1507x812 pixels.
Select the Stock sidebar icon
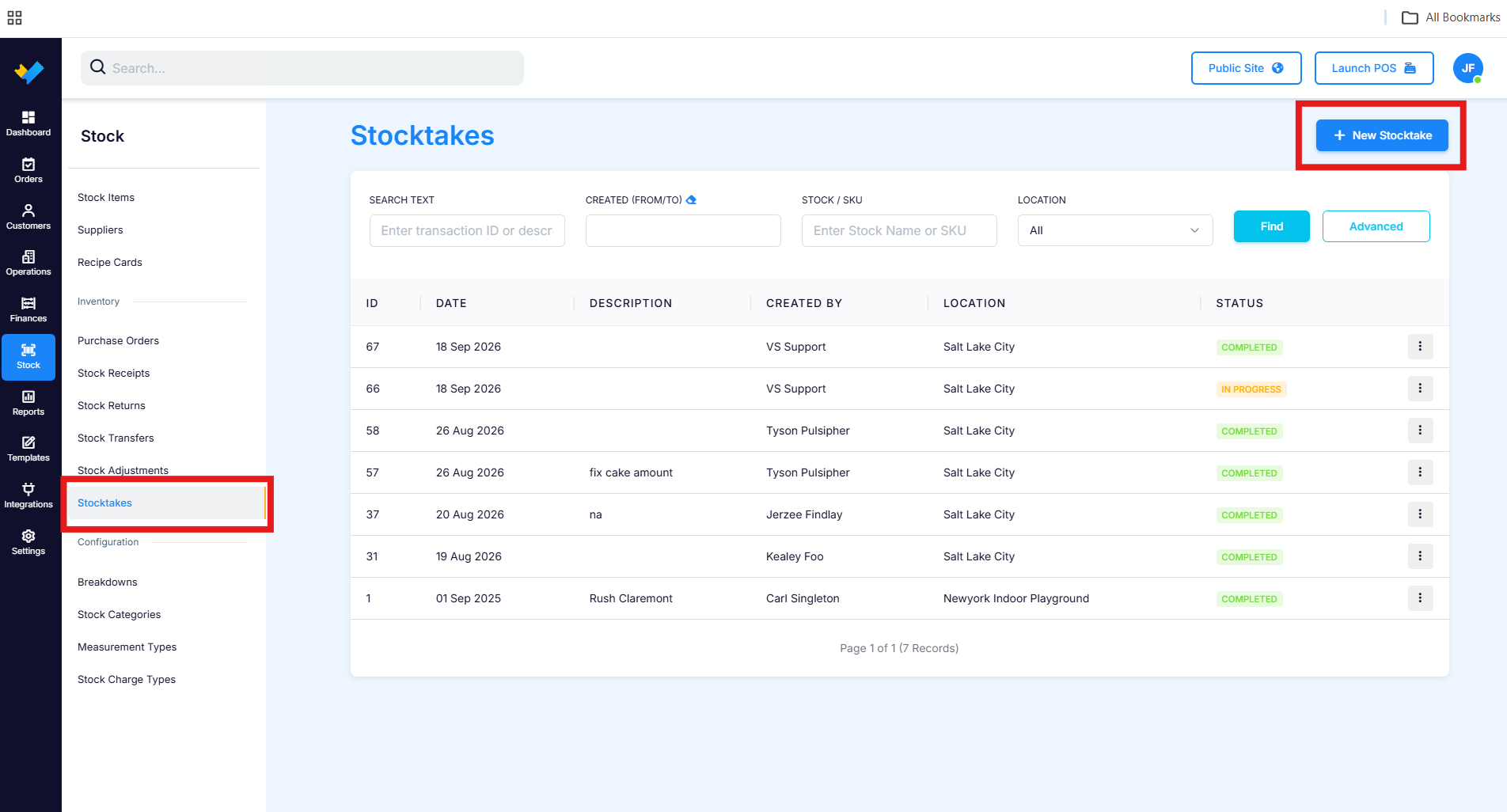tap(28, 357)
